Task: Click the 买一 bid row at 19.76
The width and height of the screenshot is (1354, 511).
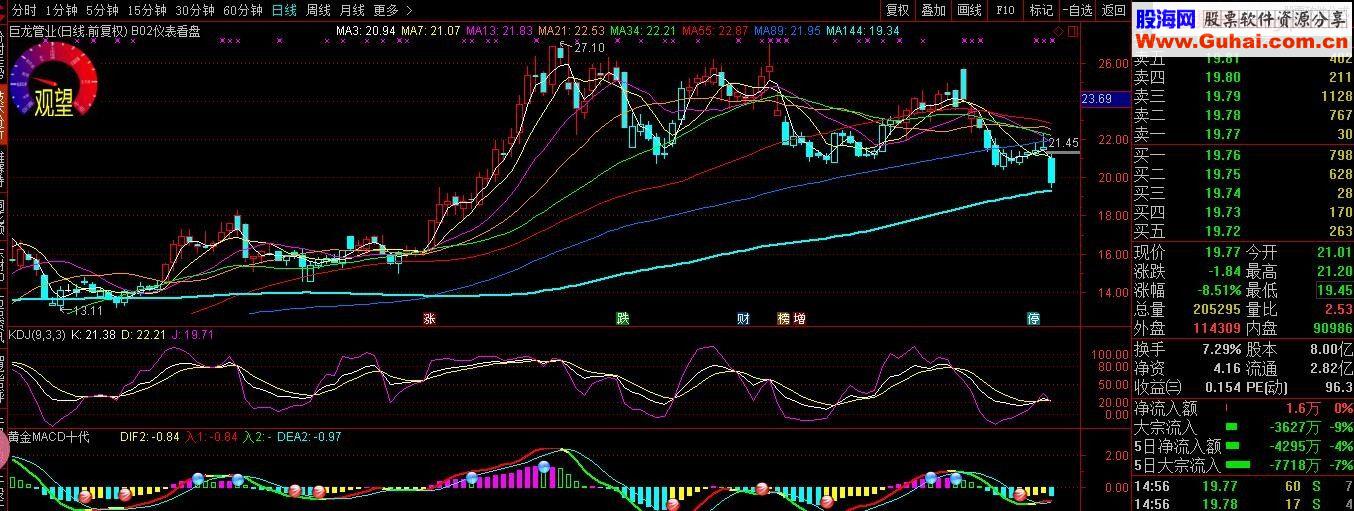Action: [x=1243, y=155]
